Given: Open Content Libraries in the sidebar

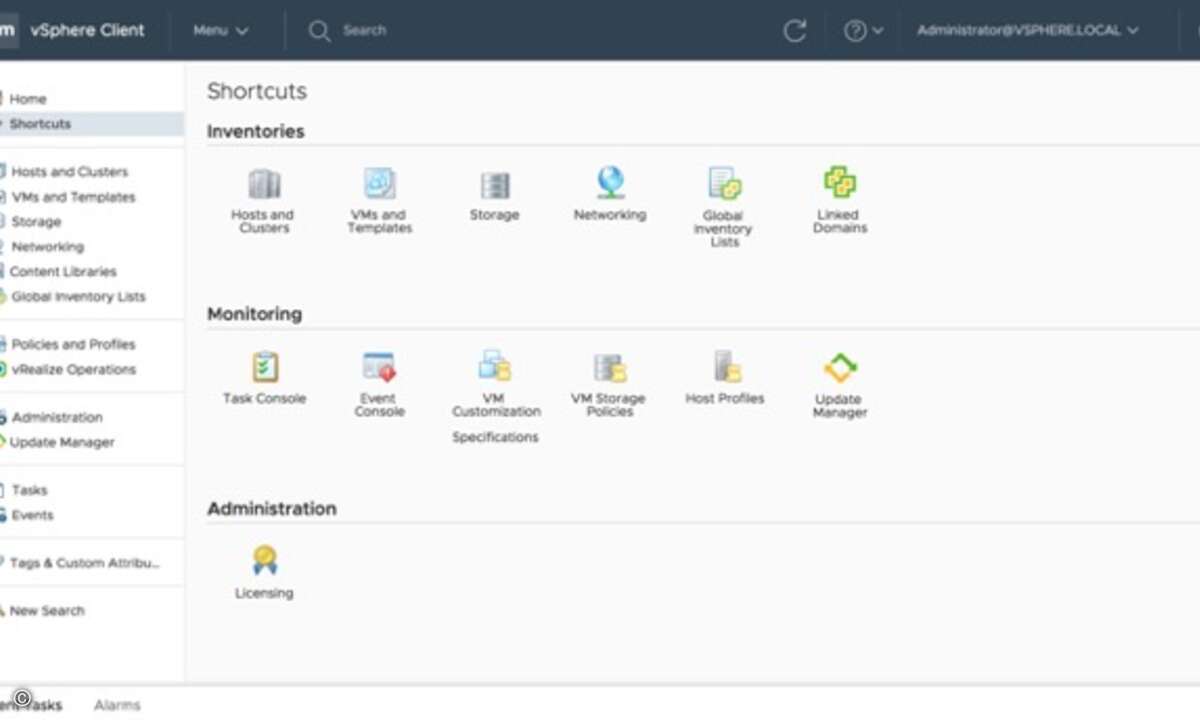Looking at the screenshot, I should pyautogui.click(x=63, y=272).
